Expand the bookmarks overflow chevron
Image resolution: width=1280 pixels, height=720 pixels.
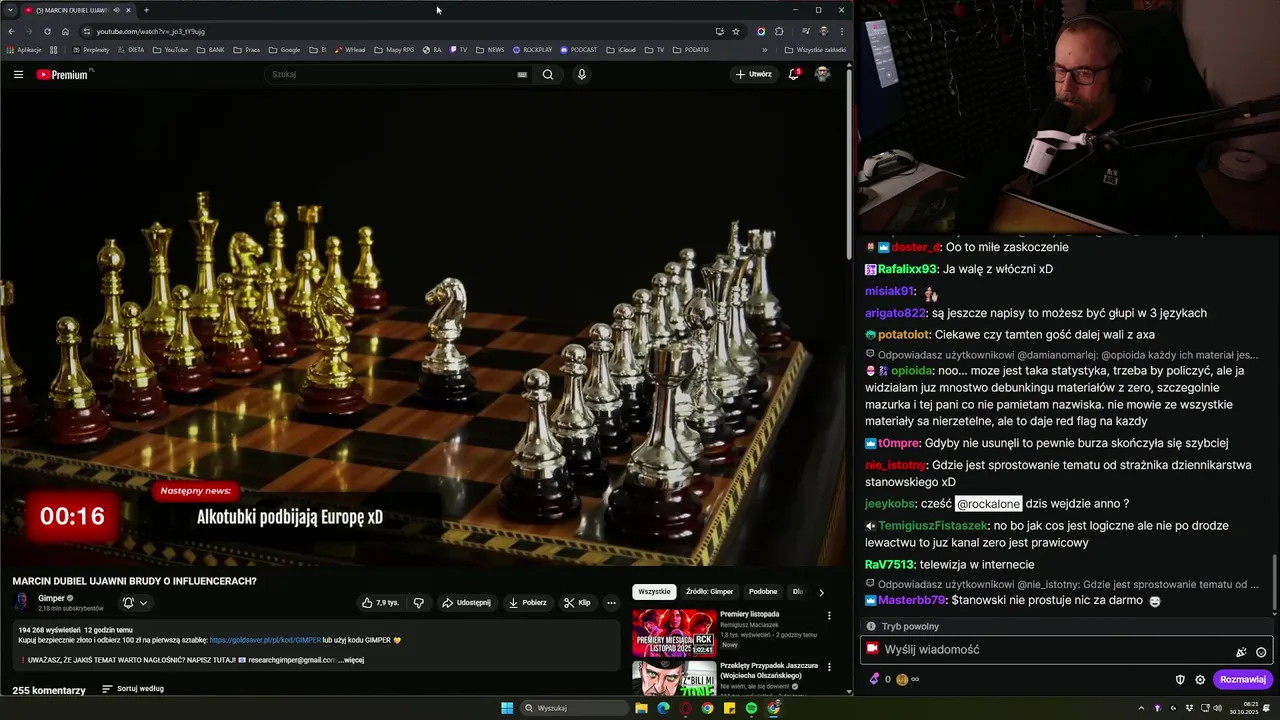(765, 50)
